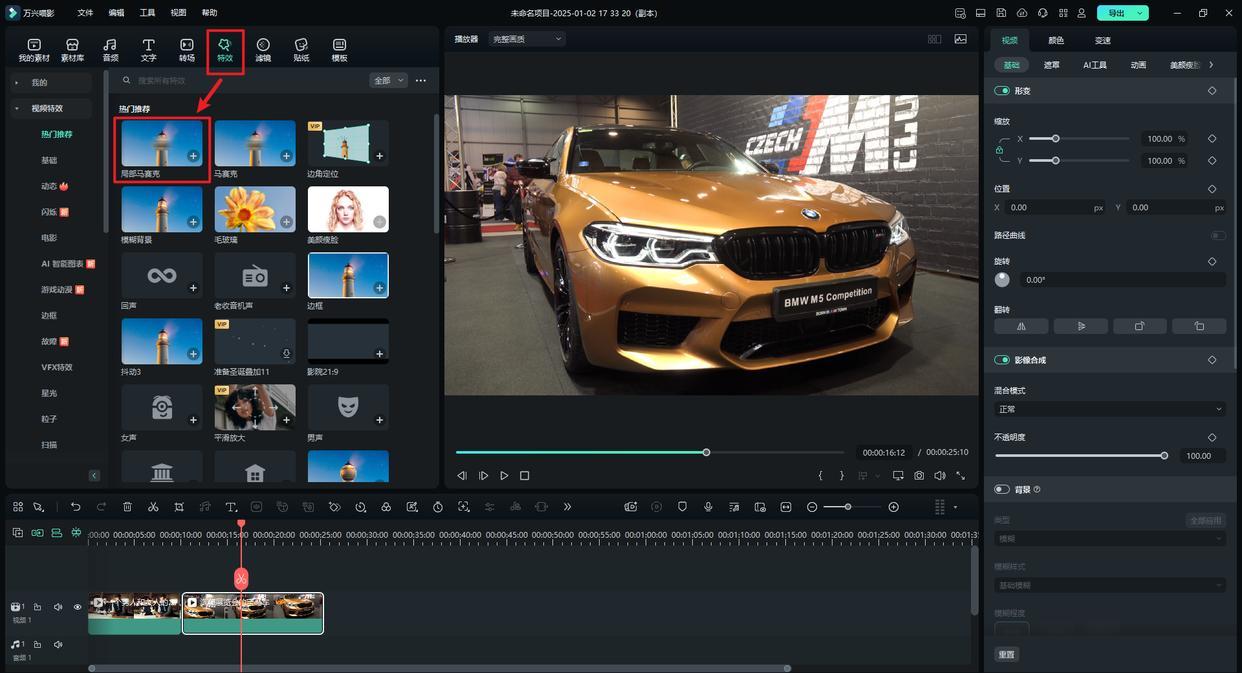Open the 全部 filter dropdown

[x=388, y=80]
